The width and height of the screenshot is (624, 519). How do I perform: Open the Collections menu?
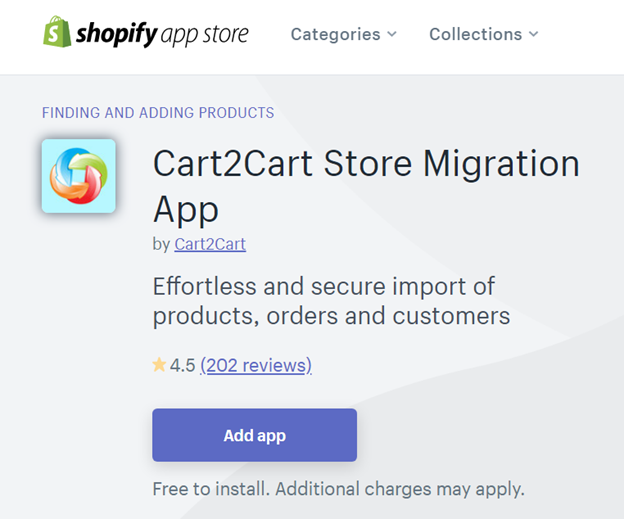click(x=475, y=34)
